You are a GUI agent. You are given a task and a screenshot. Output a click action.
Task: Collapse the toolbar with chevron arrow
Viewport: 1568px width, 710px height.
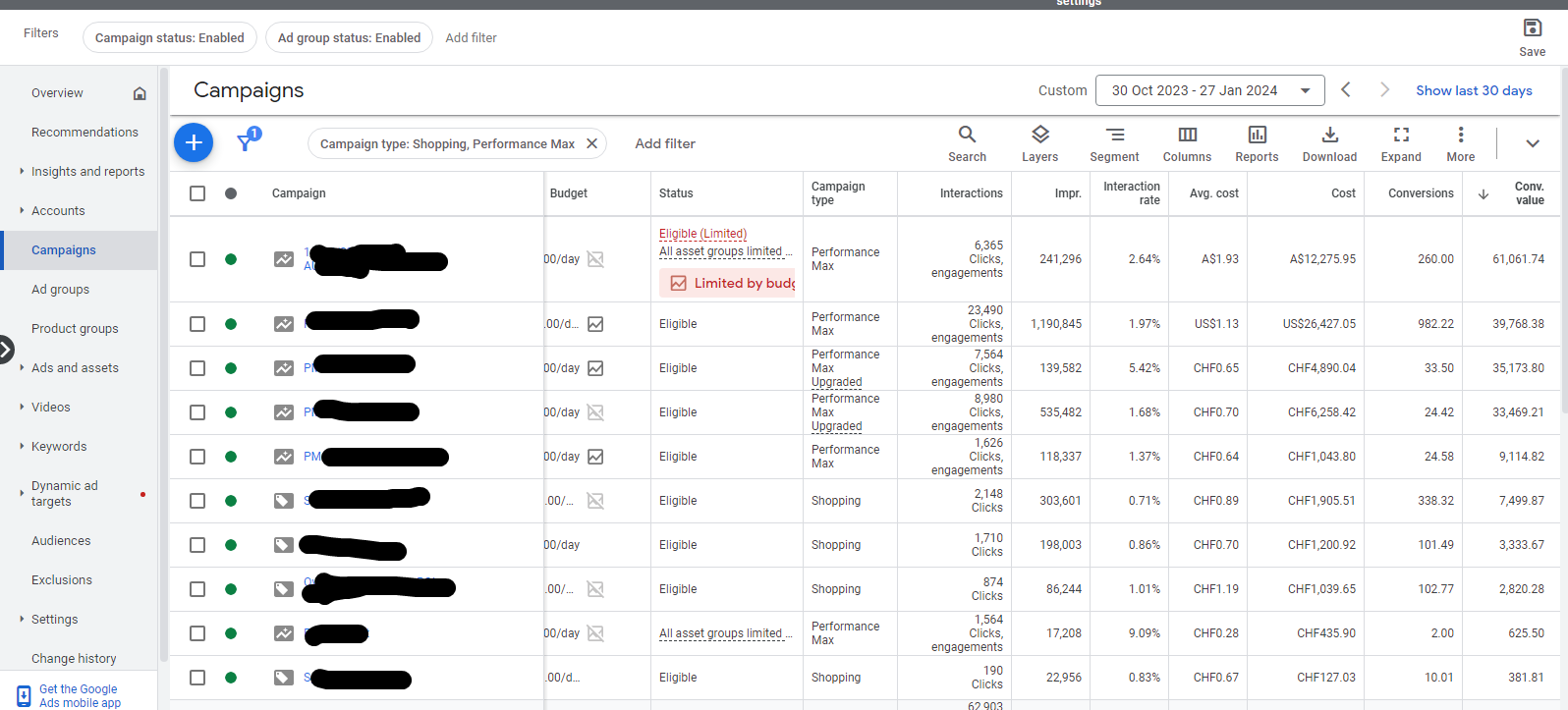point(1532,143)
